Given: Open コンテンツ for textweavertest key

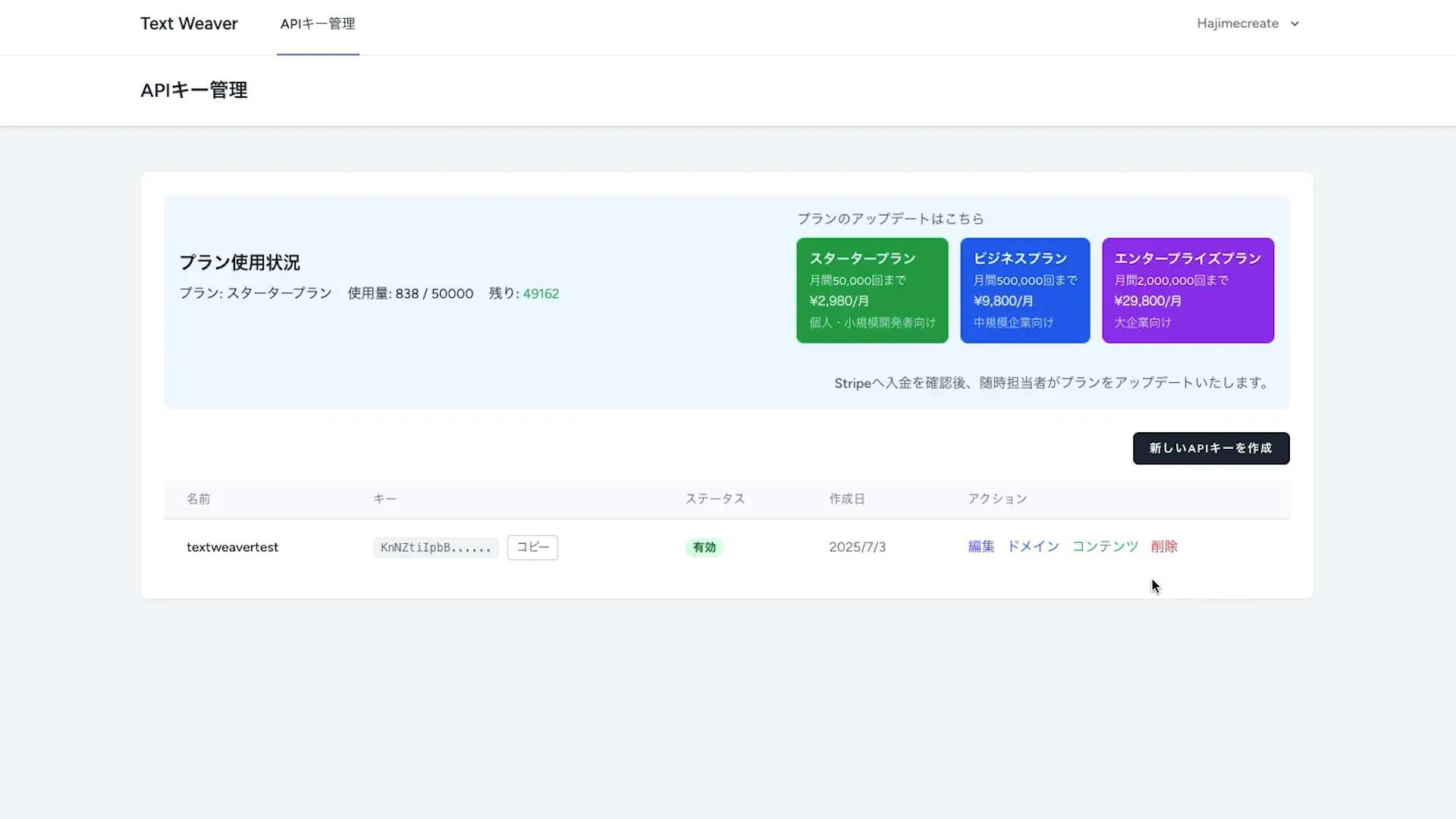Looking at the screenshot, I should pyautogui.click(x=1105, y=547).
